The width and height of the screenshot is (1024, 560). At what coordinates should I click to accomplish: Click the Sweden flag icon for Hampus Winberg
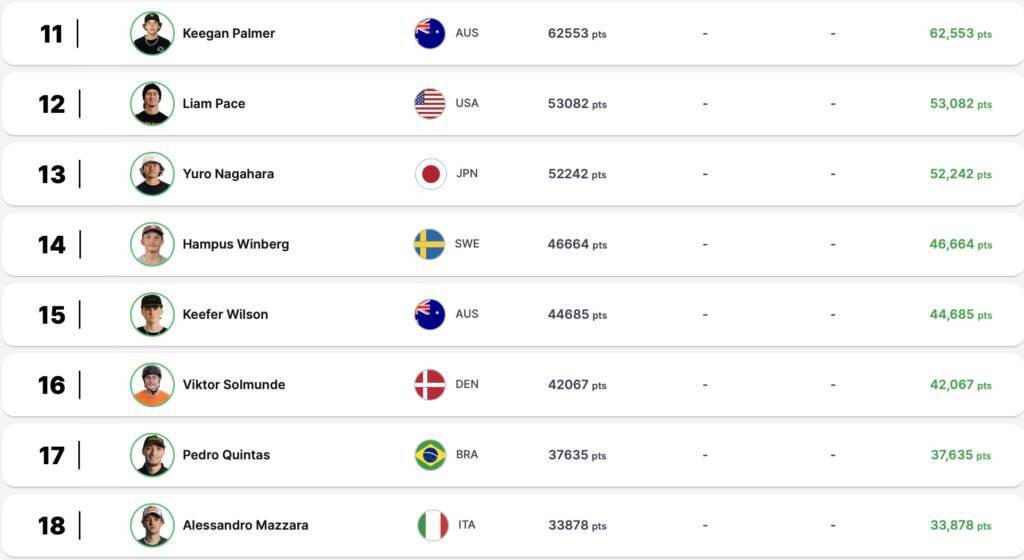click(430, 244)
